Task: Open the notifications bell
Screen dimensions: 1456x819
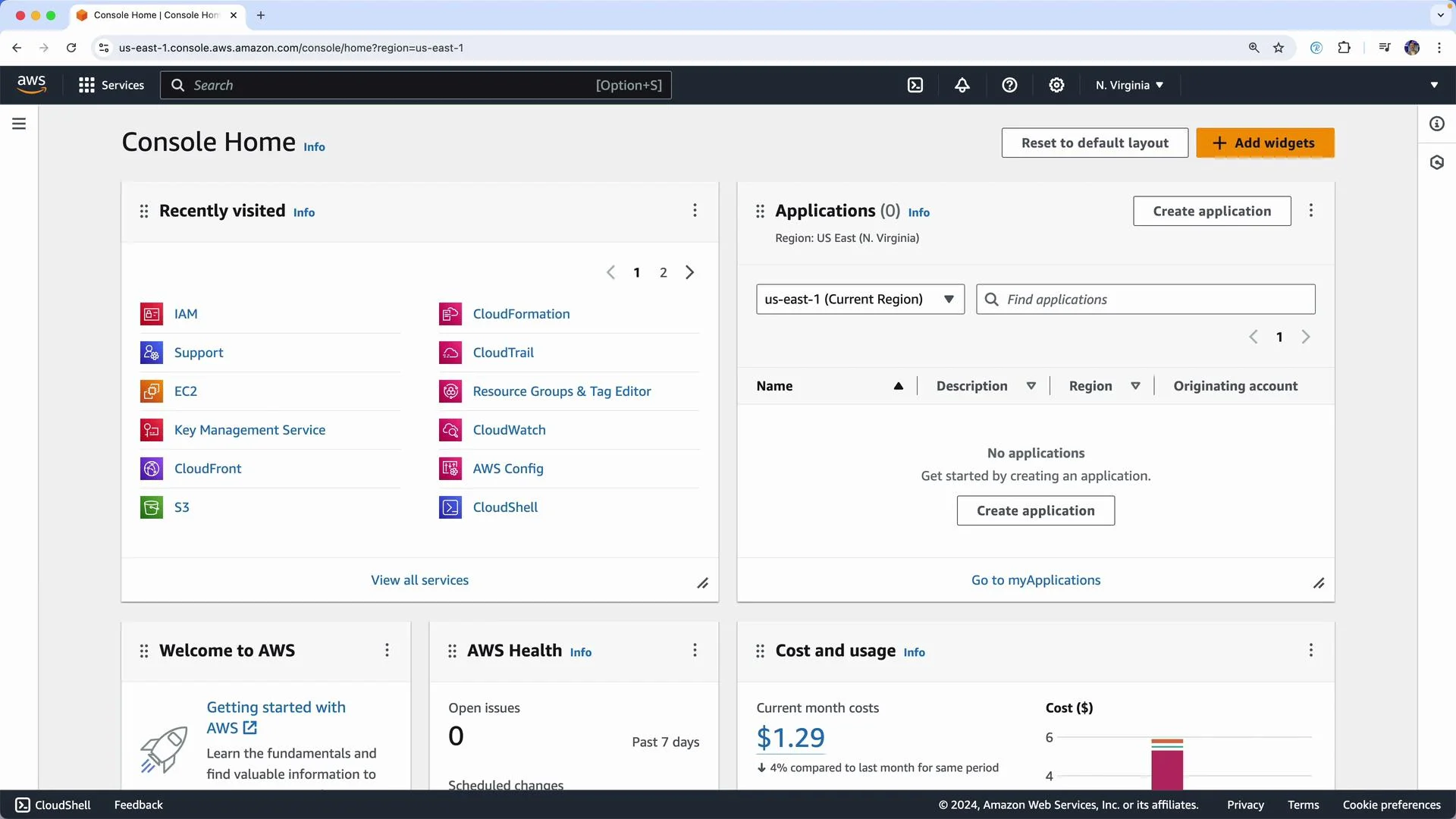Action: point(962,85)
